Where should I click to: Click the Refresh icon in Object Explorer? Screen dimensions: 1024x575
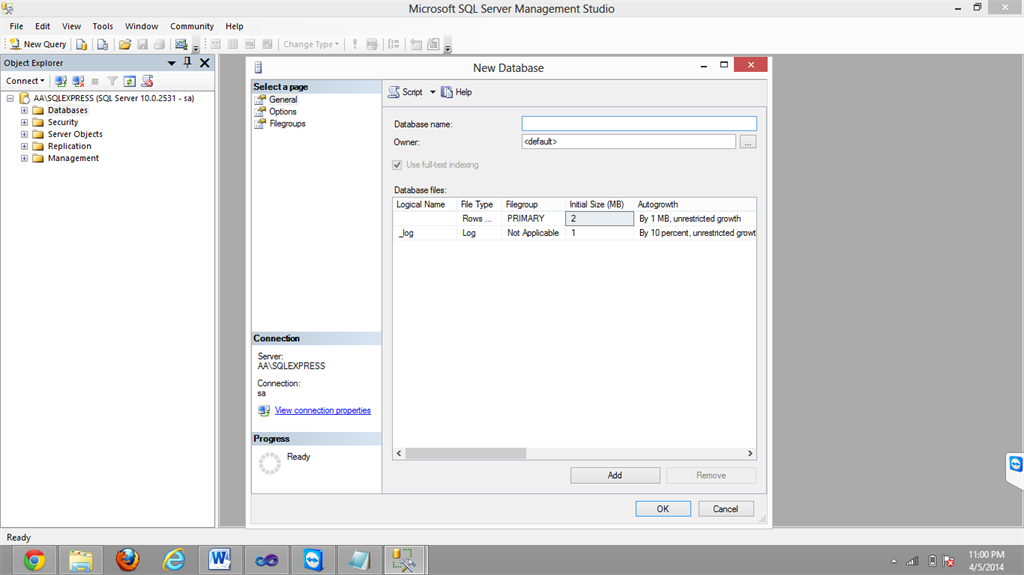click(x=129, y=81)
